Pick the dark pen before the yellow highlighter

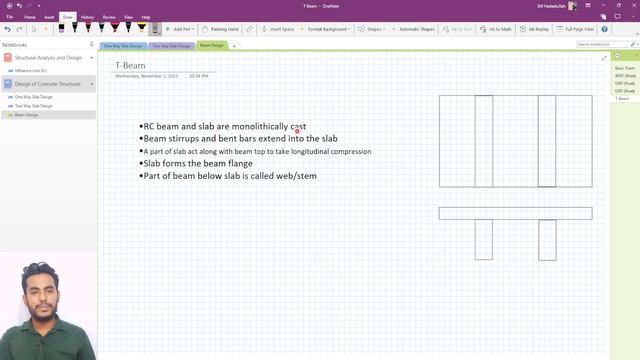(128, 28)
